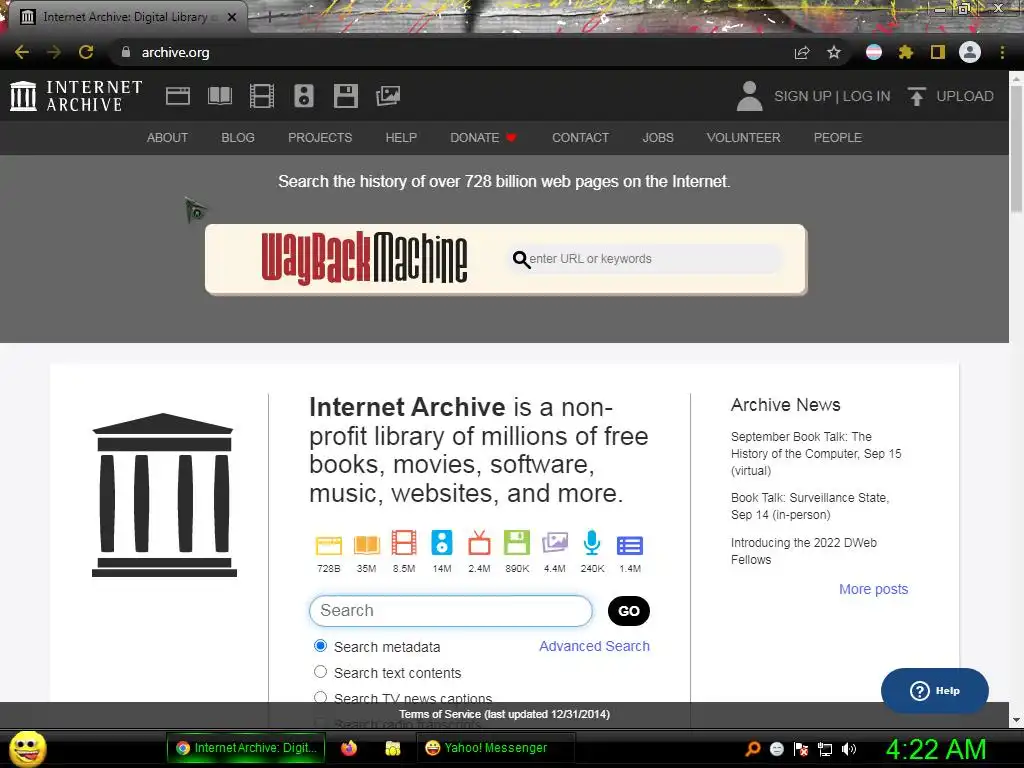Click the UPLOAD link text
This screenshot has width=1024, height=768.
pyautogui.click(x=965, y=96)
